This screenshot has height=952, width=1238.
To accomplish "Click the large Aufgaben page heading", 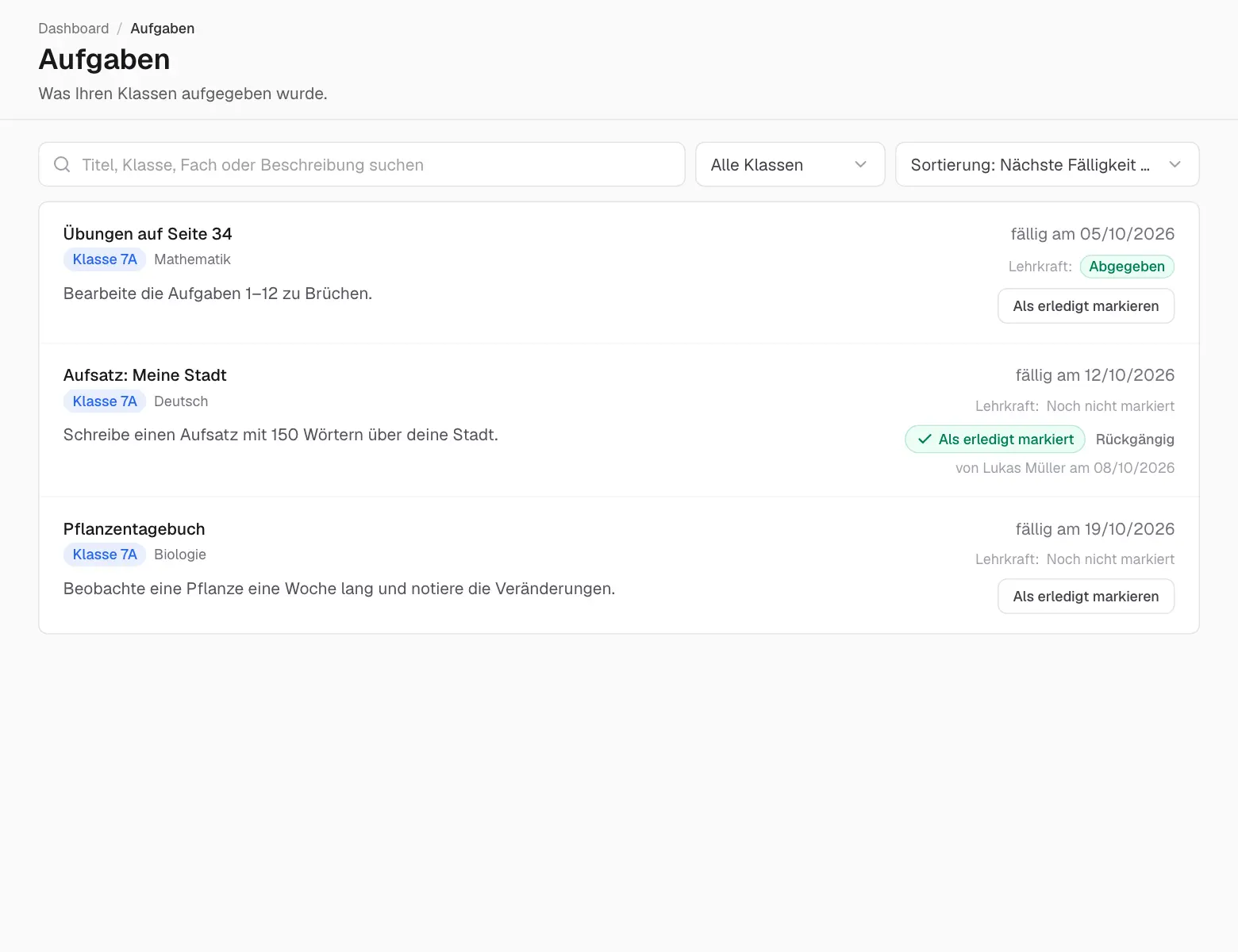I will [x=105, y=59].
